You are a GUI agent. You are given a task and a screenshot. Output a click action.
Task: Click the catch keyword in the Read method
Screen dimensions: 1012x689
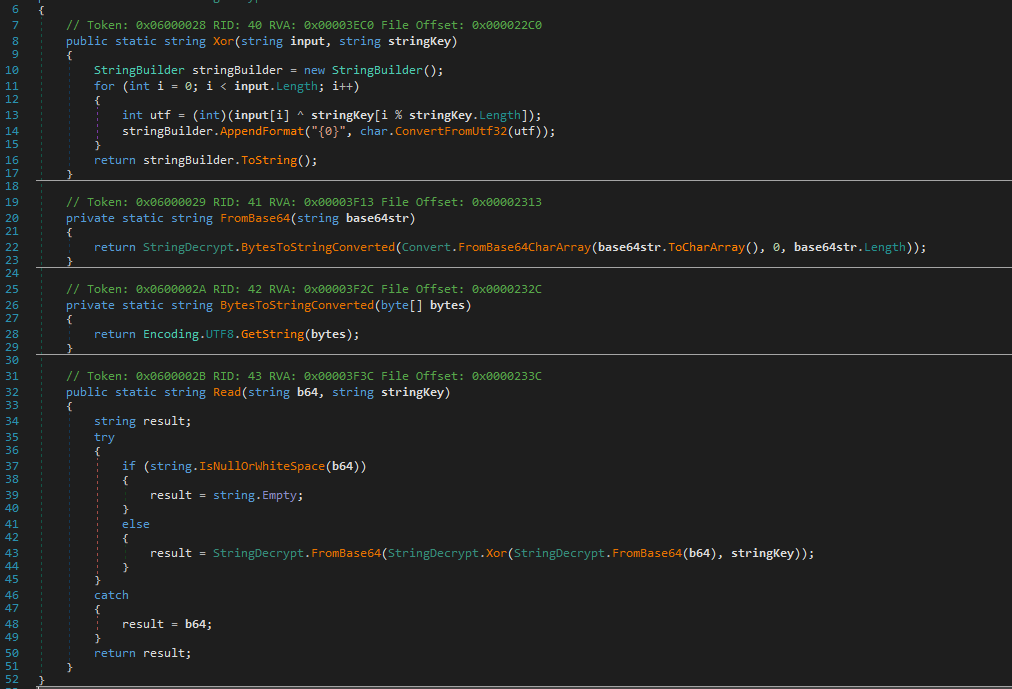click(x=111, y=594)
